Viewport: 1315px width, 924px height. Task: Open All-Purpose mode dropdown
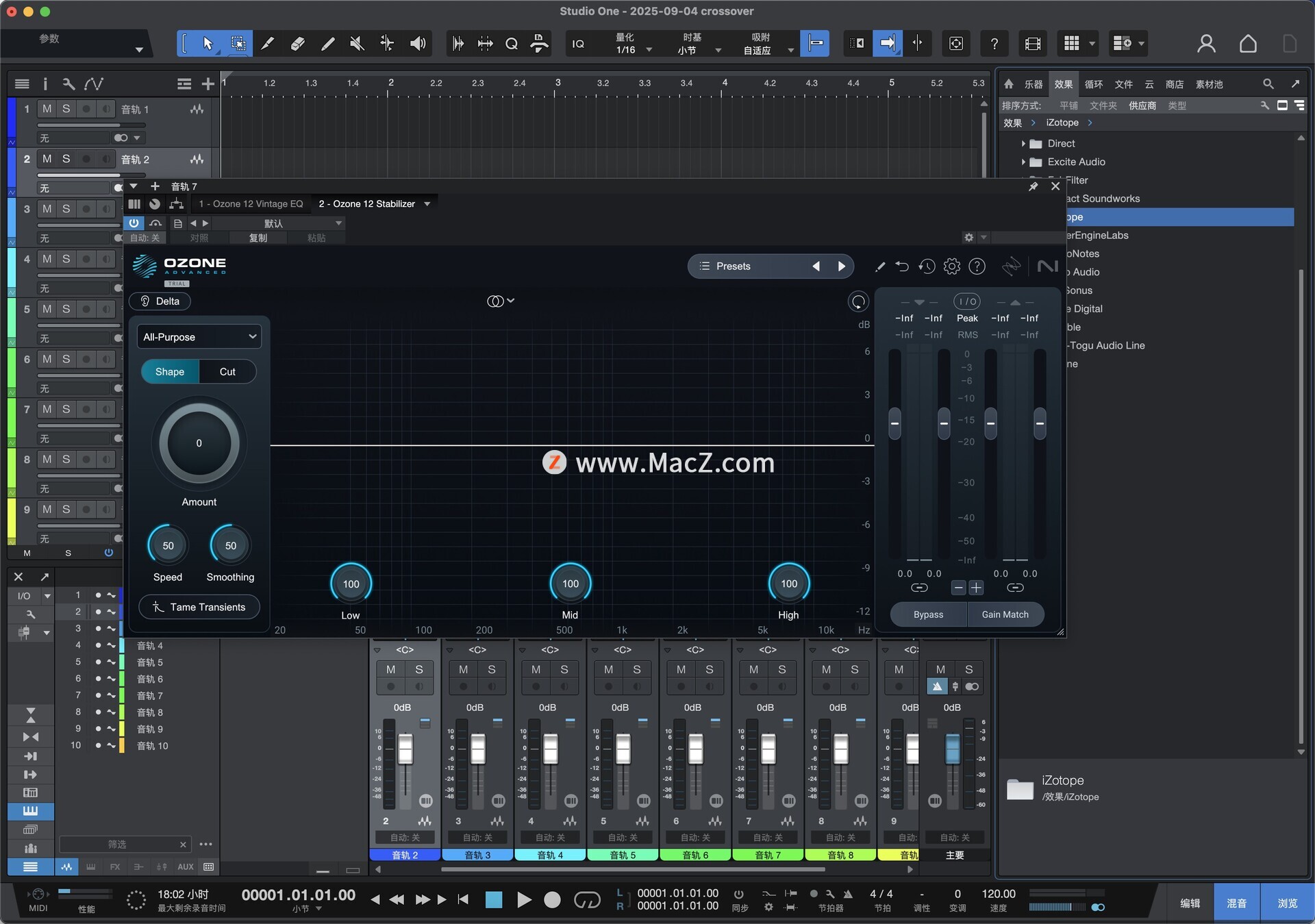pyautogui.click(x=199, y=337)
